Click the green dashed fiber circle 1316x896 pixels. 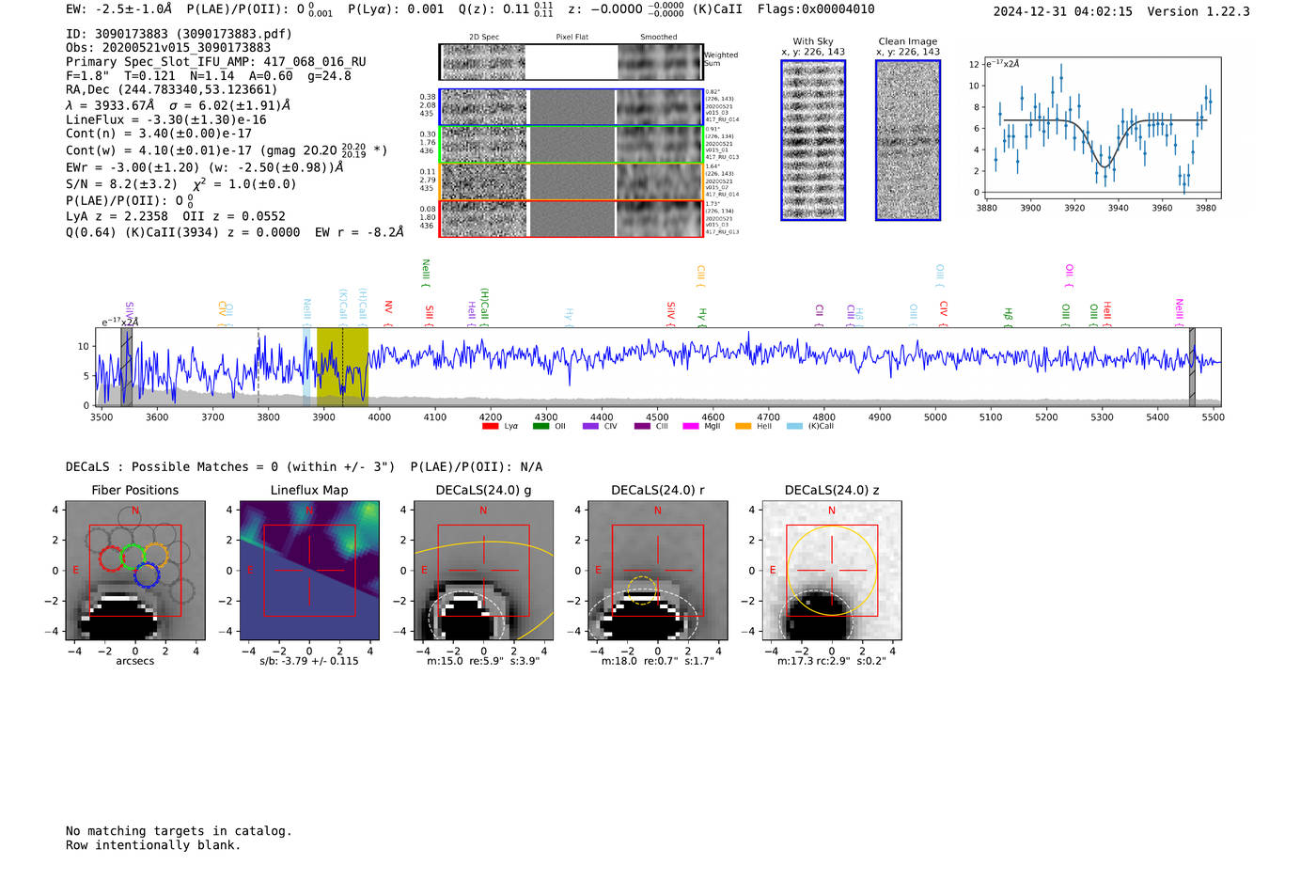[x=133, y=557]
